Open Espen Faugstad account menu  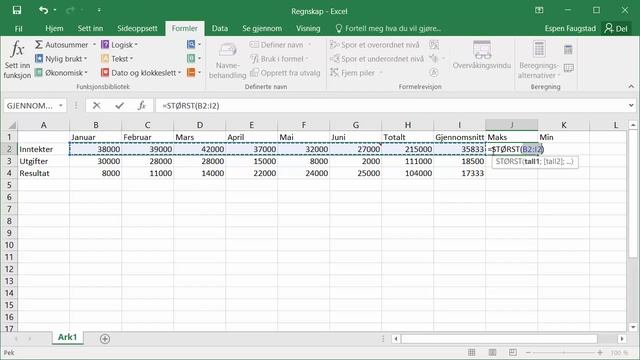[x=570, y=29]
